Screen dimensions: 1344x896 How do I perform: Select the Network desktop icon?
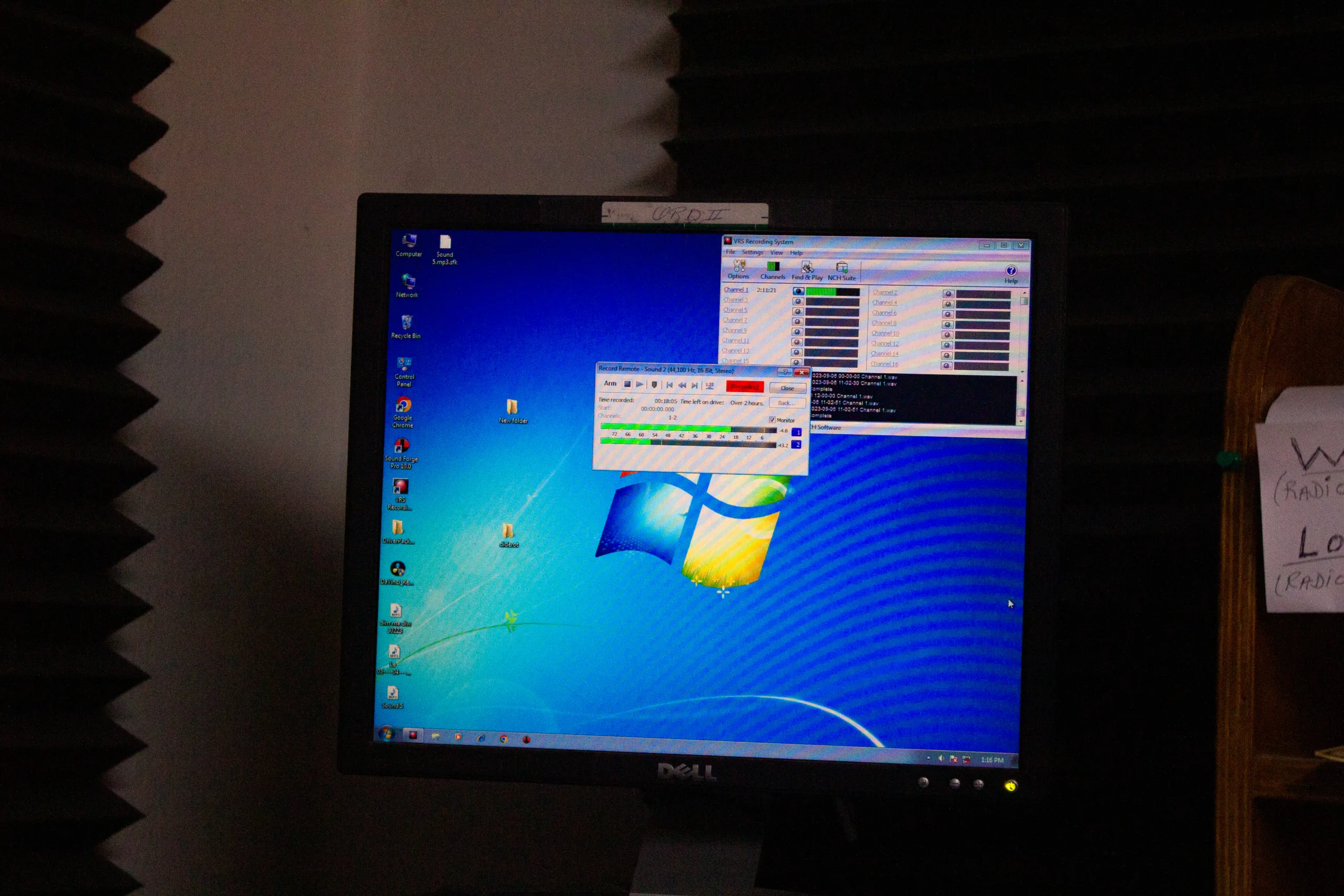(x=407, y=286)
